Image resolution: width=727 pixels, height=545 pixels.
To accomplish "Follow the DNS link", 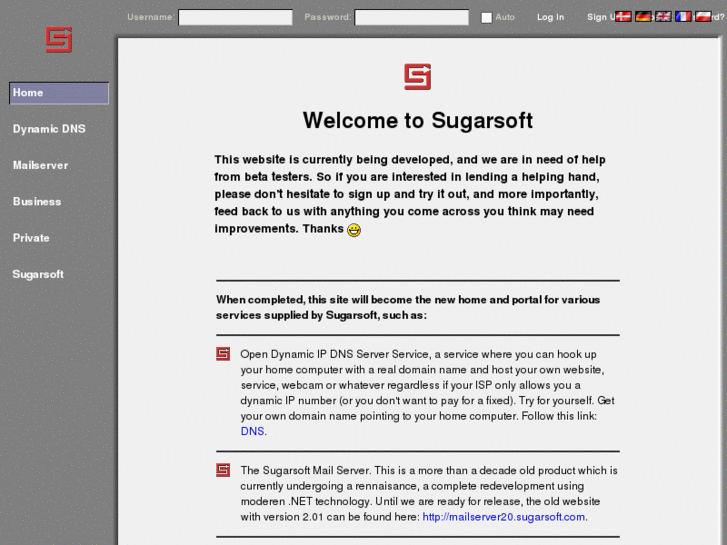I will coord(252,431).
